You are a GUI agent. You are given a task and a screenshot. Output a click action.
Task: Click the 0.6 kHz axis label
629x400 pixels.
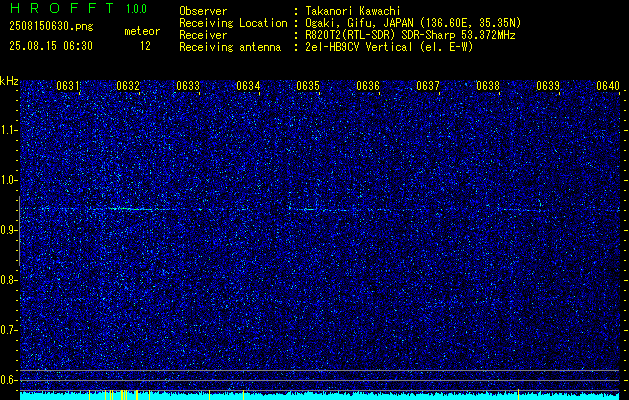(x=9, y=380)
